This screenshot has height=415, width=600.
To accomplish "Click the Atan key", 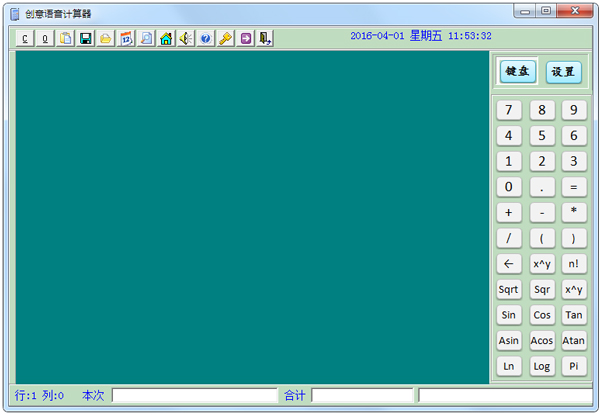I will [574, 341].
